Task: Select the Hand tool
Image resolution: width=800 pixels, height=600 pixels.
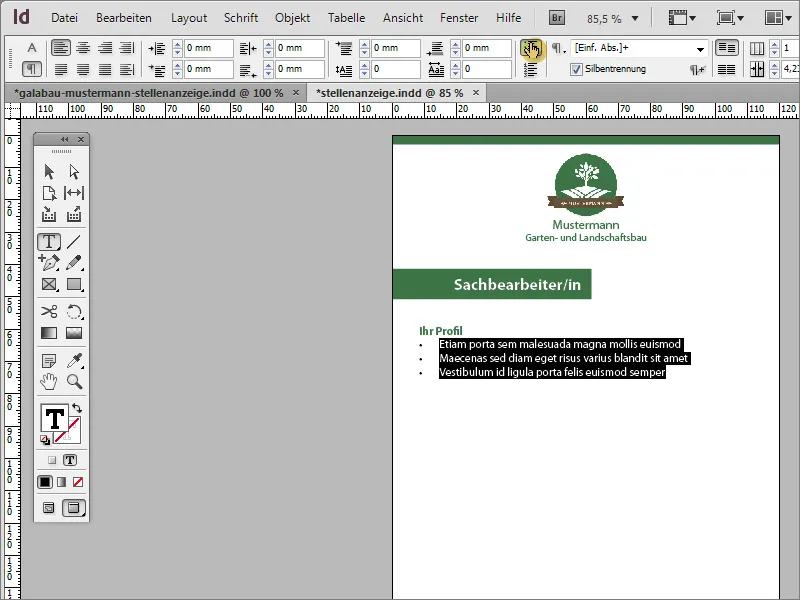Action: pos(49,382)
